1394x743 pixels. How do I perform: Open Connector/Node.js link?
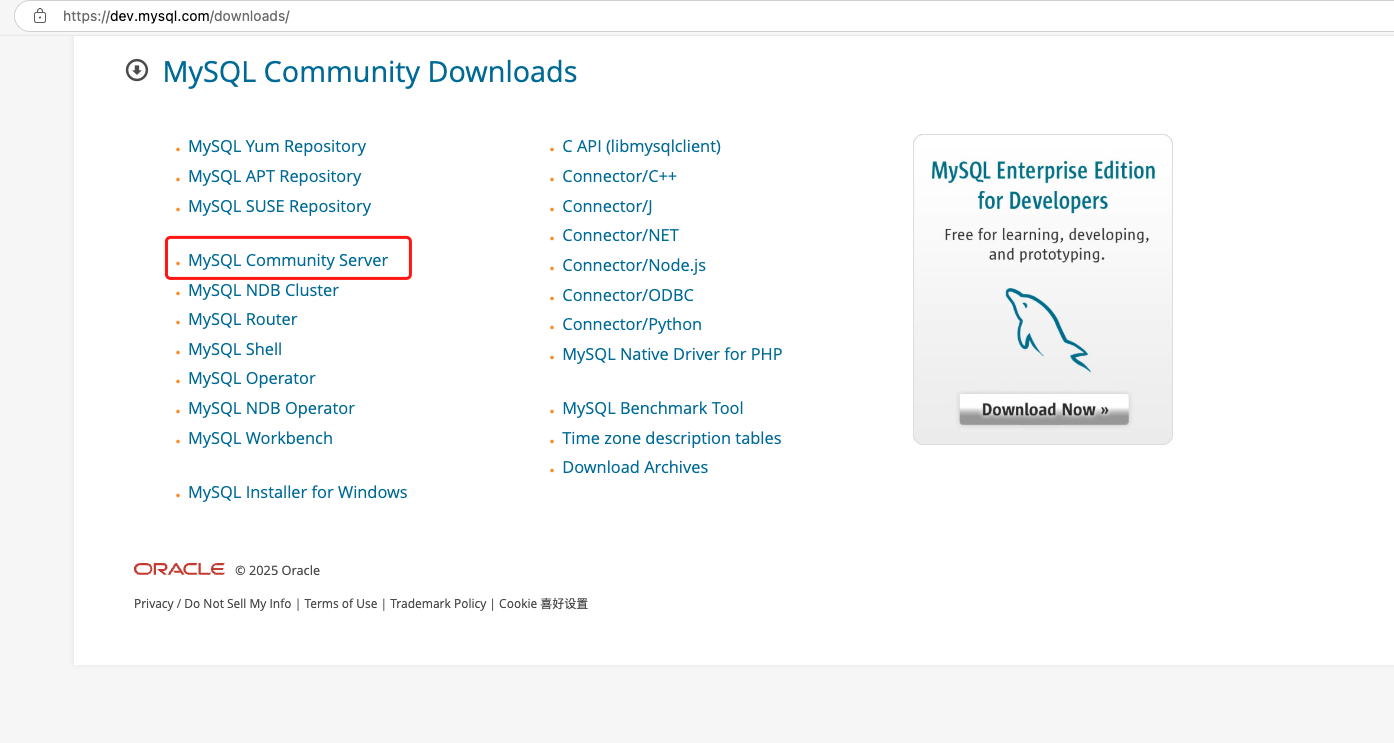click(x=634, y=265)
